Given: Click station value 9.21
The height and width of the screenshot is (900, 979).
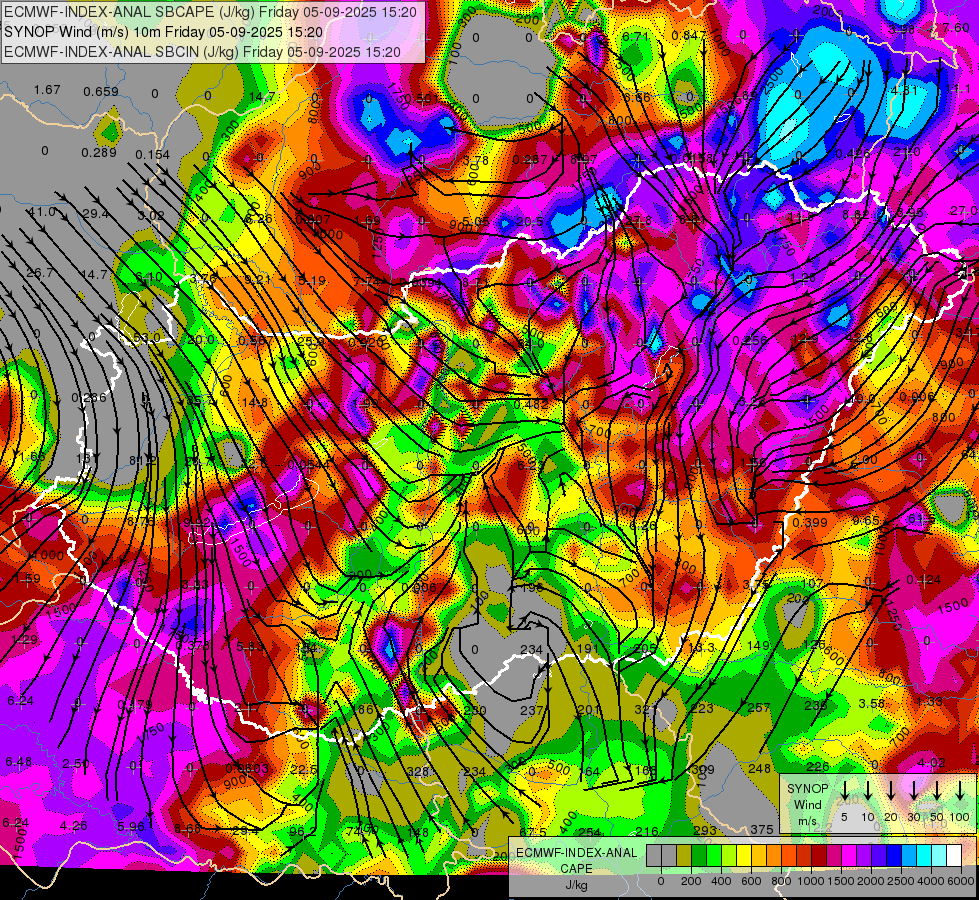Looking at the screenshot, I should (x=257, y=279).
